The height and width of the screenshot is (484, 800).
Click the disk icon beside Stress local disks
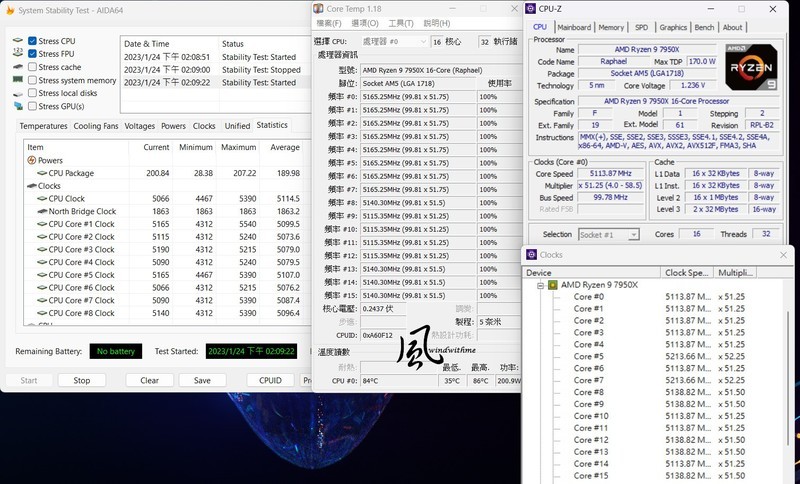(18, 93)
